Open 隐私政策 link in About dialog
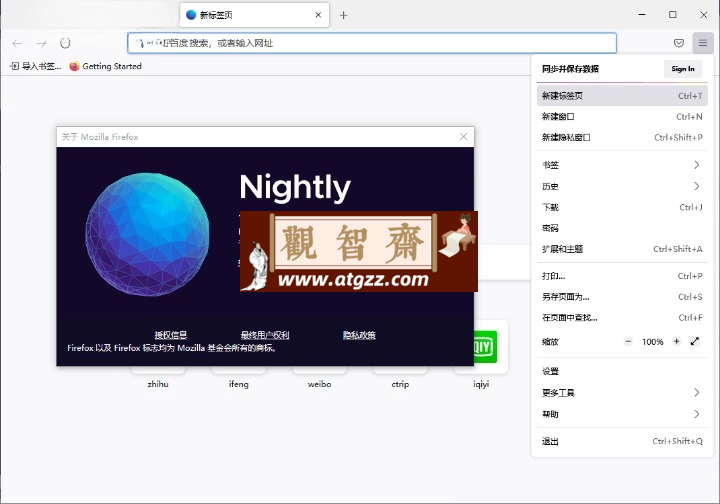The height and width of the screenshot is (504, 720). 359,335
